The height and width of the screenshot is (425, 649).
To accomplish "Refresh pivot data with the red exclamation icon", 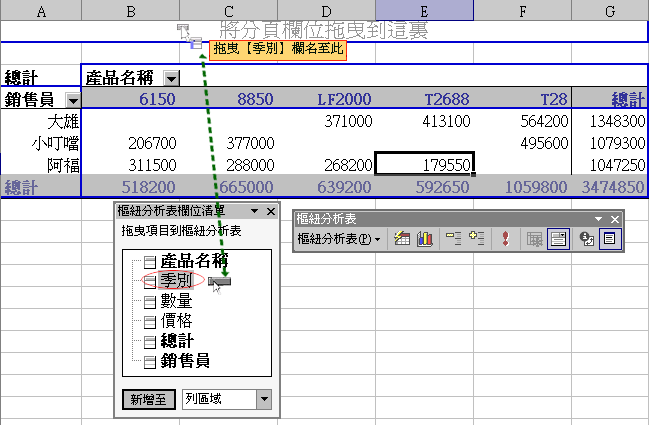I will (x=505, y=239).
